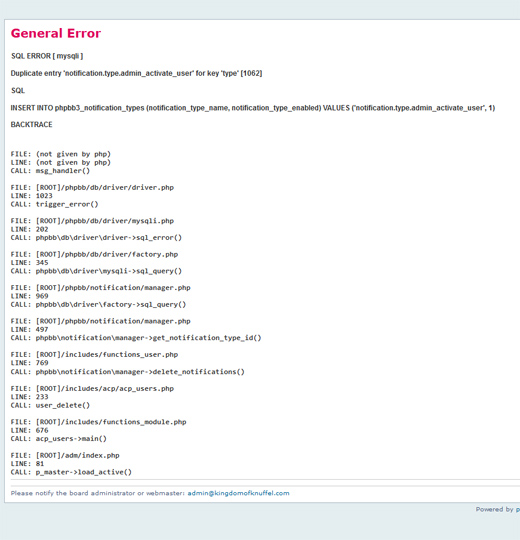Click the INSERT INTO phpbb3_notification_types query line
520x540 pixels.
tap(253, 108)
